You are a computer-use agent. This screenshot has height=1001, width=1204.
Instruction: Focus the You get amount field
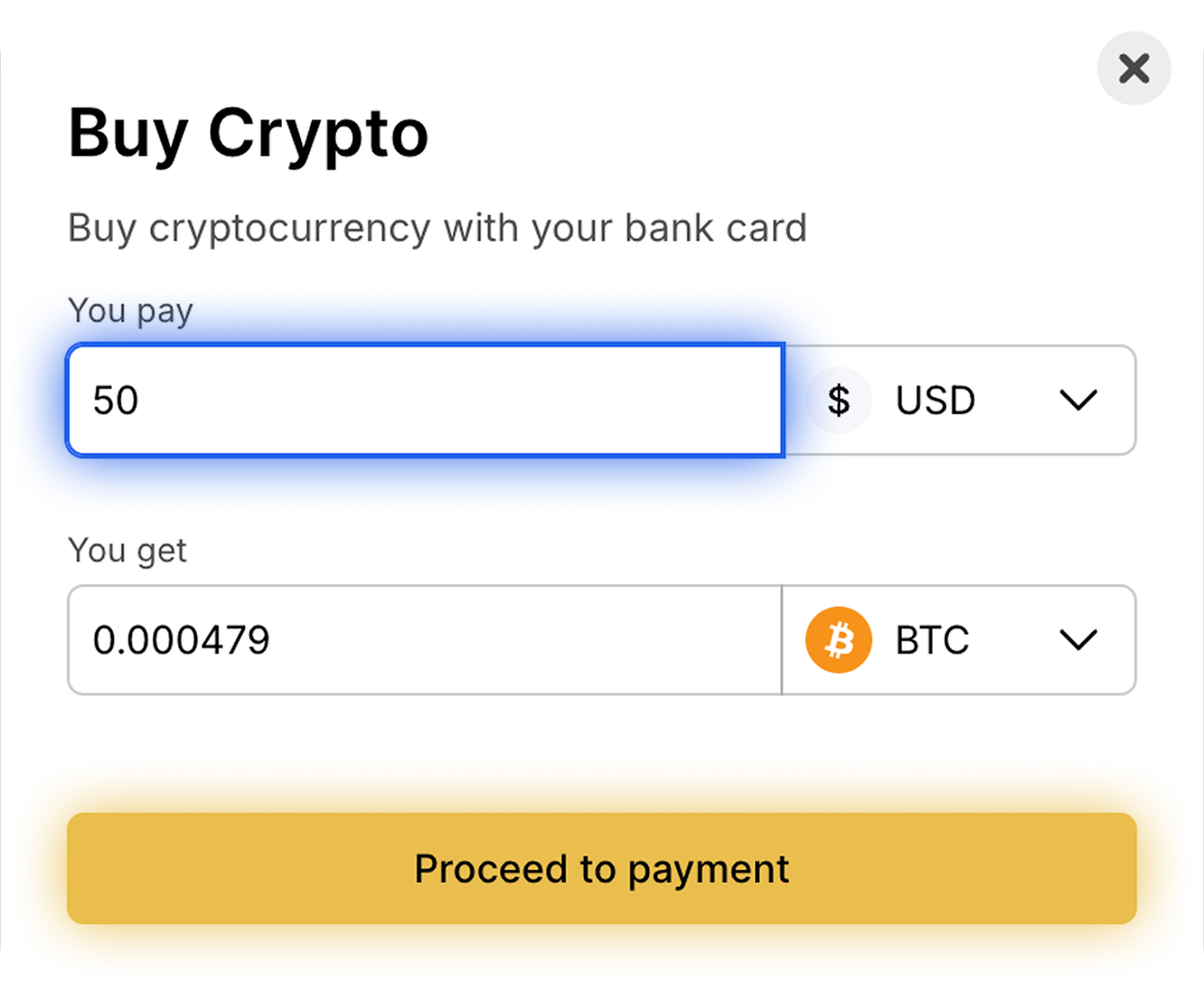pos(425,640)
